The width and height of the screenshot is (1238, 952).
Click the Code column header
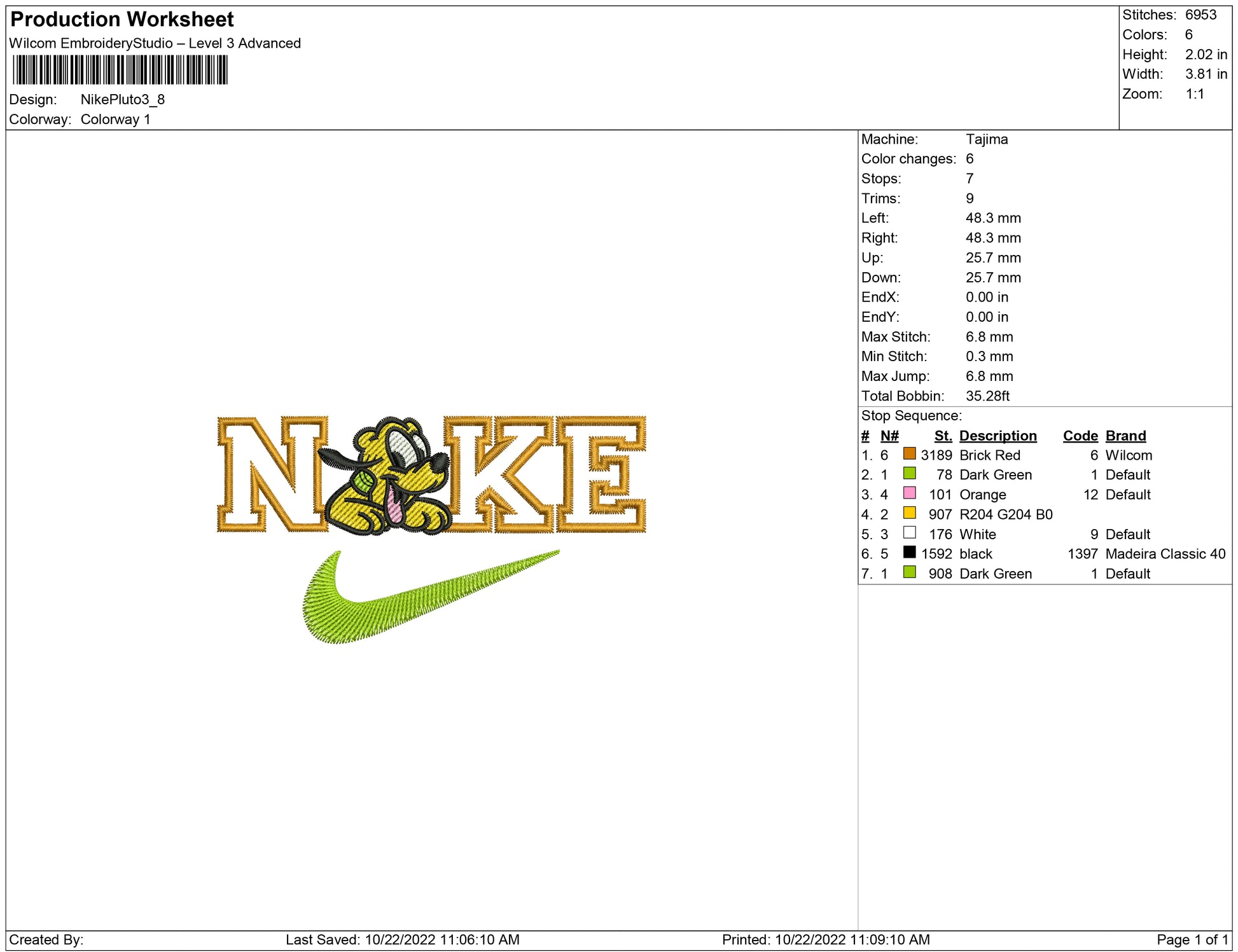click(x=1080, y=436)
